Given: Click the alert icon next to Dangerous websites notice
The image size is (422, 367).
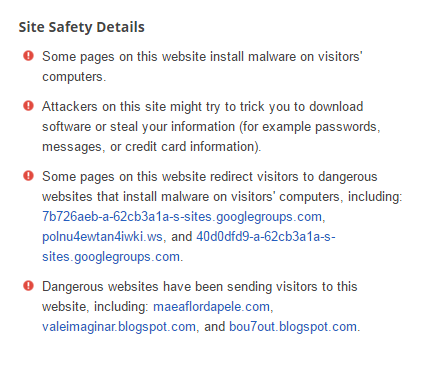Looking at the screenshot, I should click(x=28, y=286).
